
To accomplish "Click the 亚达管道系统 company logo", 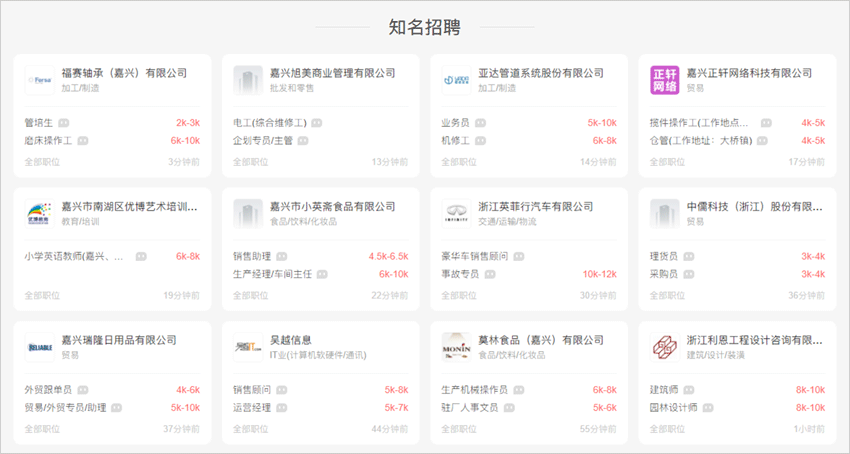I will coord(456,80).
